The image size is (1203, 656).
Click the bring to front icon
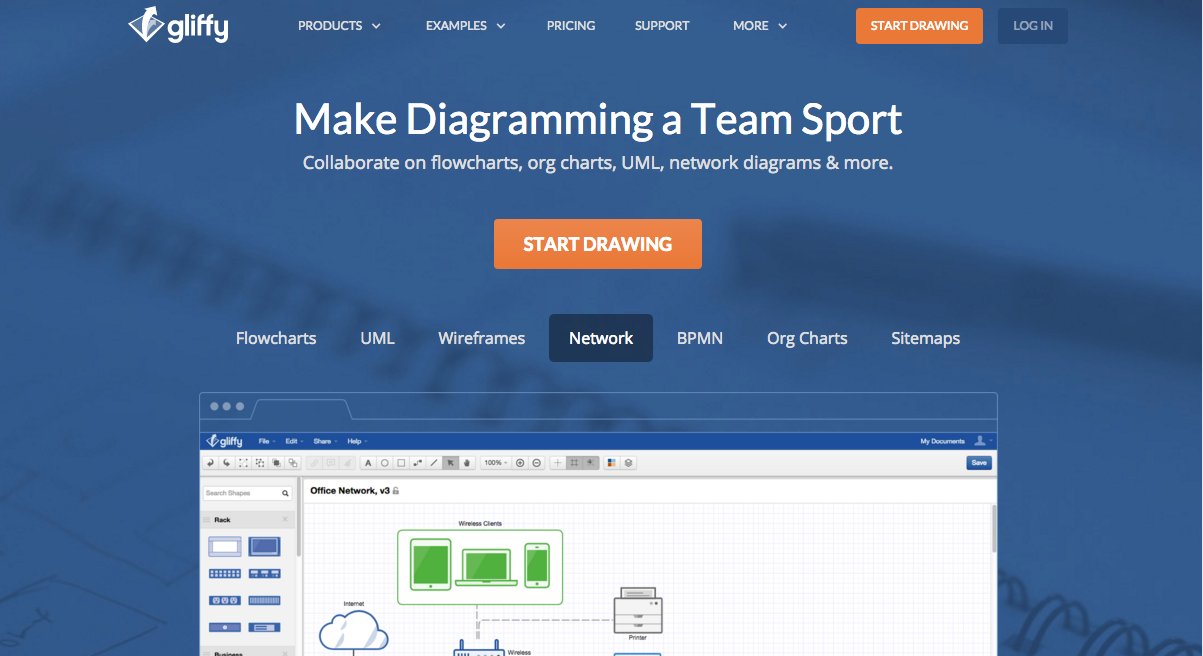click(276, 463)
